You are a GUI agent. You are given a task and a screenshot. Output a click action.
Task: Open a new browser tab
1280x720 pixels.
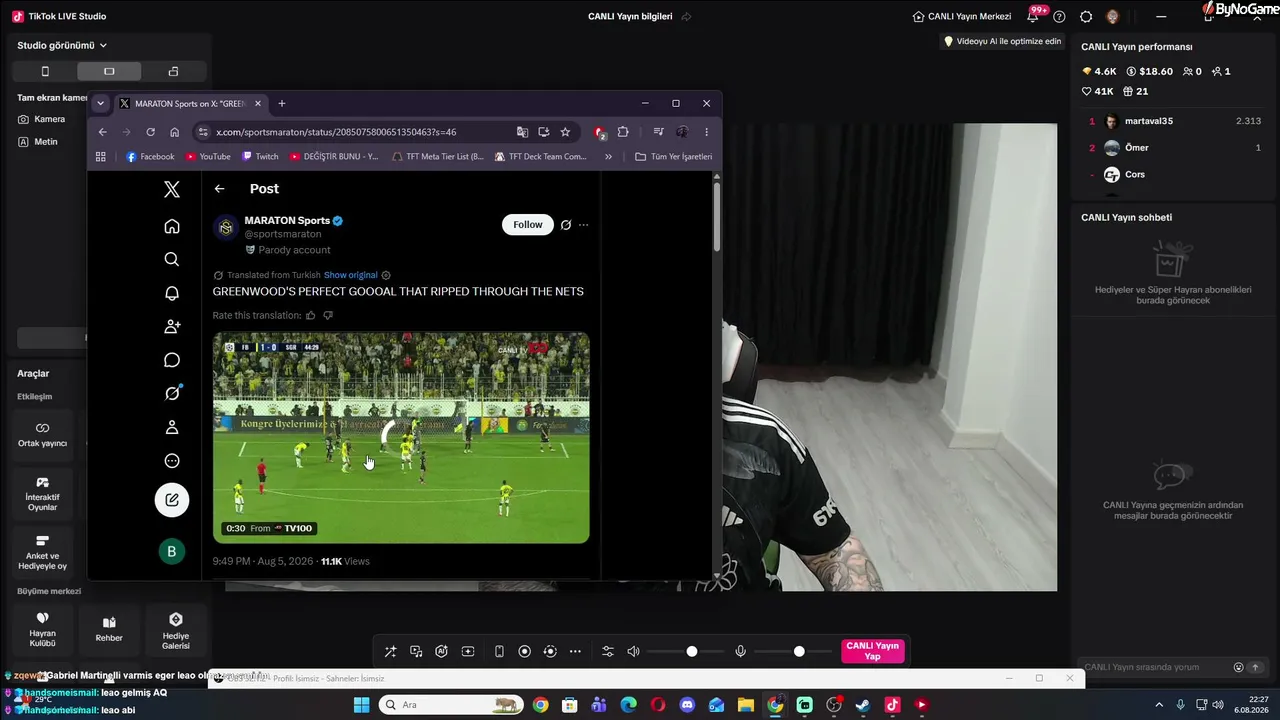click(x=282, y=103)
